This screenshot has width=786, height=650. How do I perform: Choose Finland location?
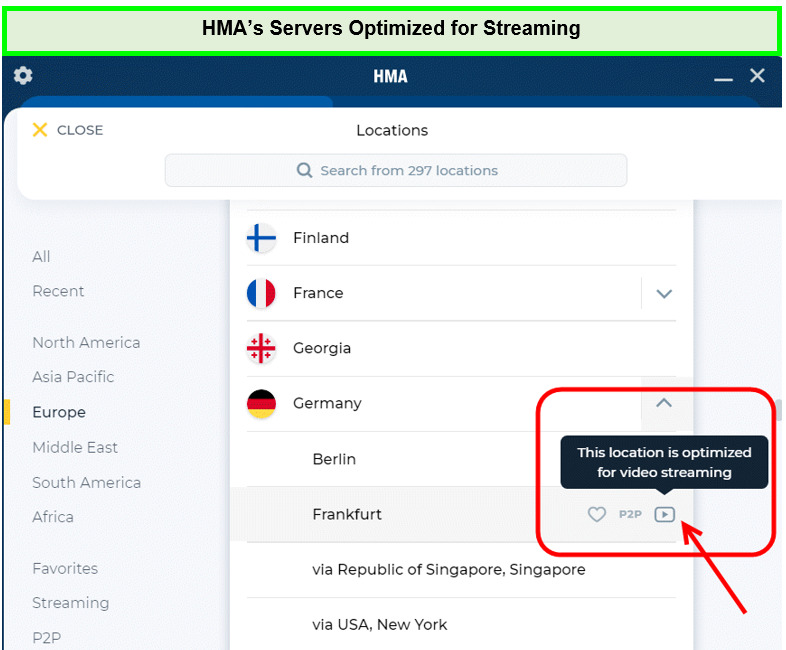461,238
